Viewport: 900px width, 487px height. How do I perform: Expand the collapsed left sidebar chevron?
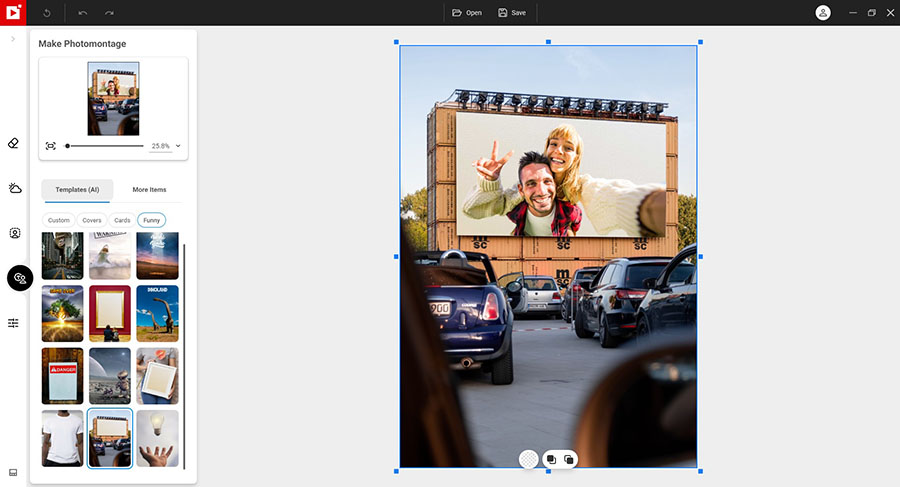(13, 39)
